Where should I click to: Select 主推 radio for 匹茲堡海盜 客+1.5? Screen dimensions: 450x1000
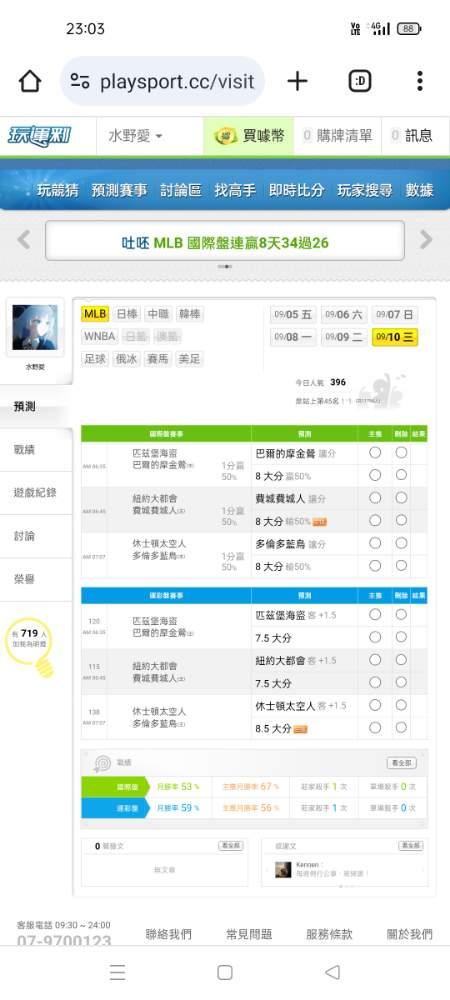375,614
